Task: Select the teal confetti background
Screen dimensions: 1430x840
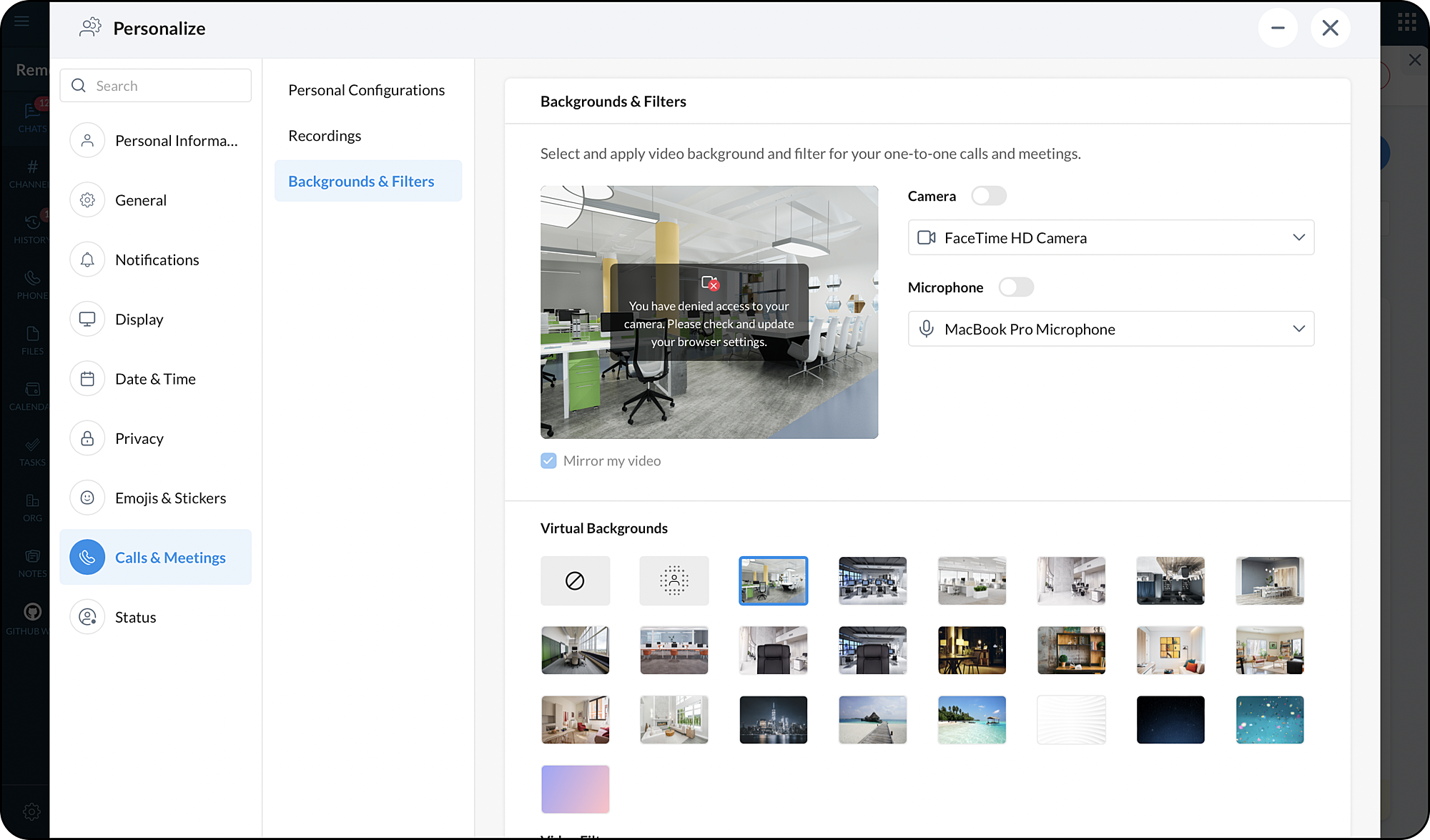Action: coord(1270,720)
